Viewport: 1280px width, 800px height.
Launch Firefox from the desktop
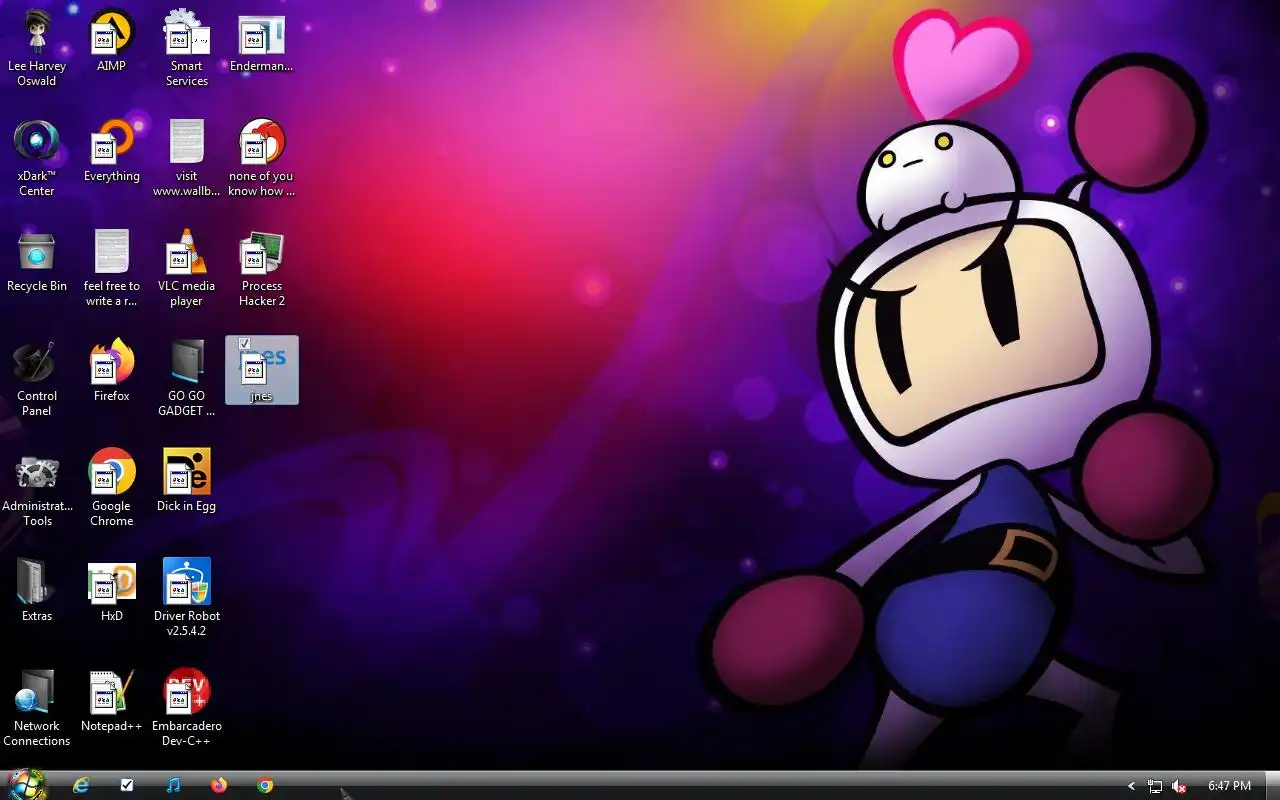(x=111, y=370)
